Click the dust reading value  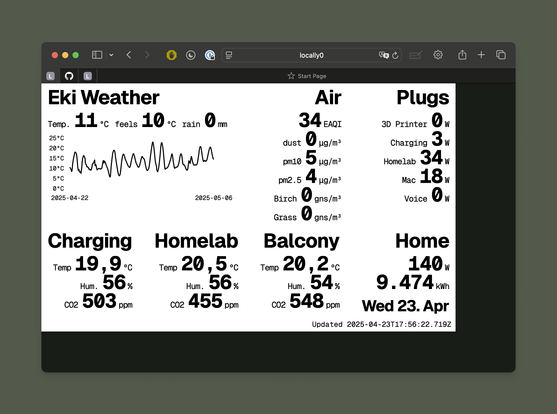coord(312,139)
